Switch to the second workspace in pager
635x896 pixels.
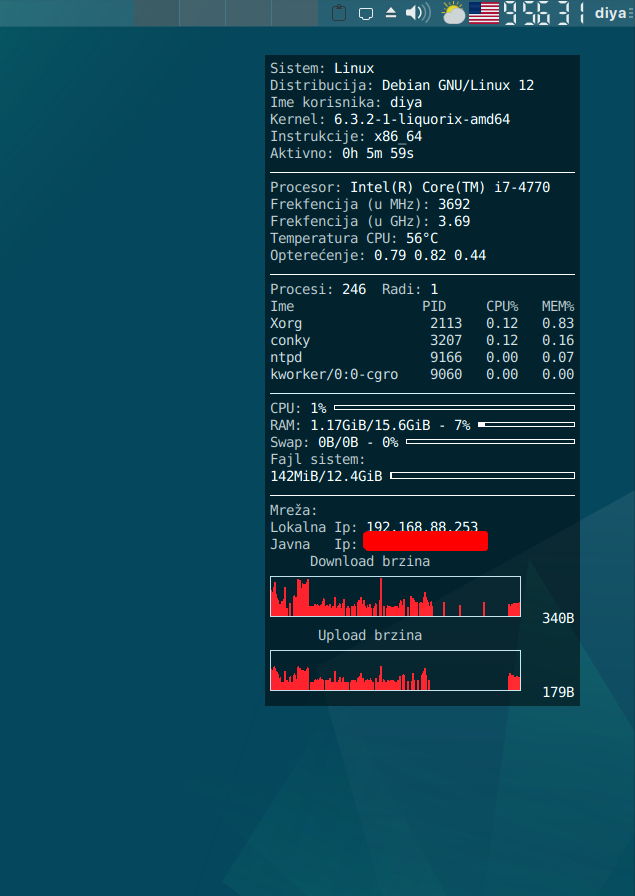pos(202,13)
